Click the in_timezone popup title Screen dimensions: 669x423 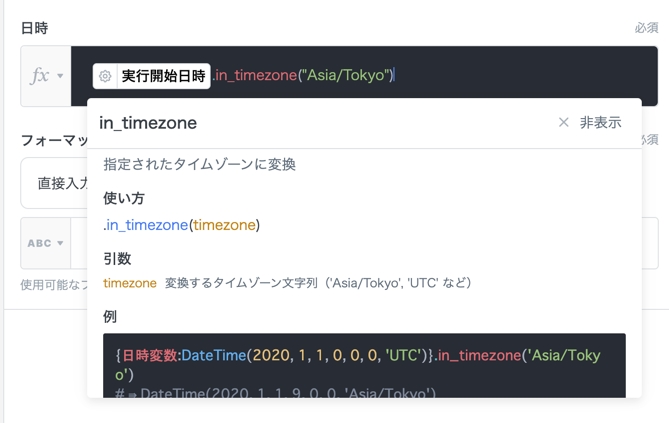click(148, 123)
